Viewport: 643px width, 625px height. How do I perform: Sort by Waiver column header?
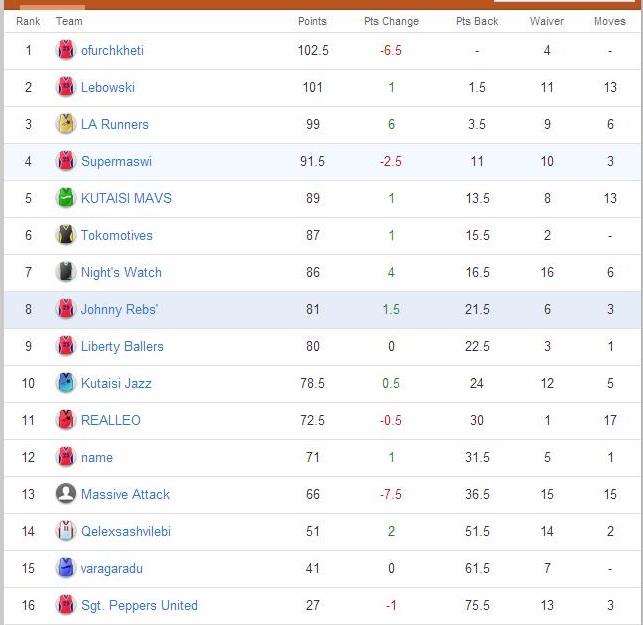(547, 21)
